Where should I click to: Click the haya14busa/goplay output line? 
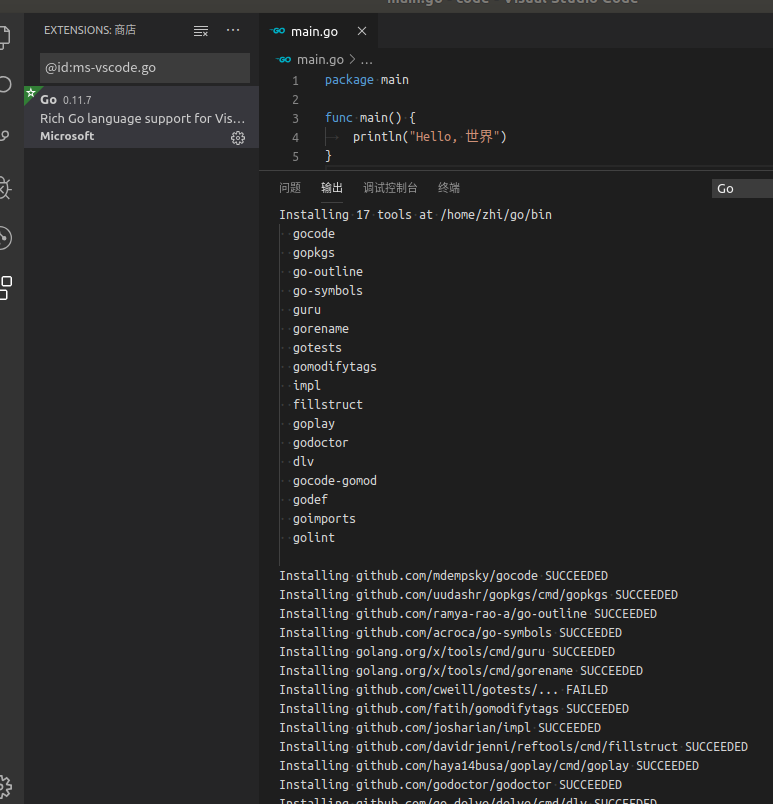(x=489, y=766)
